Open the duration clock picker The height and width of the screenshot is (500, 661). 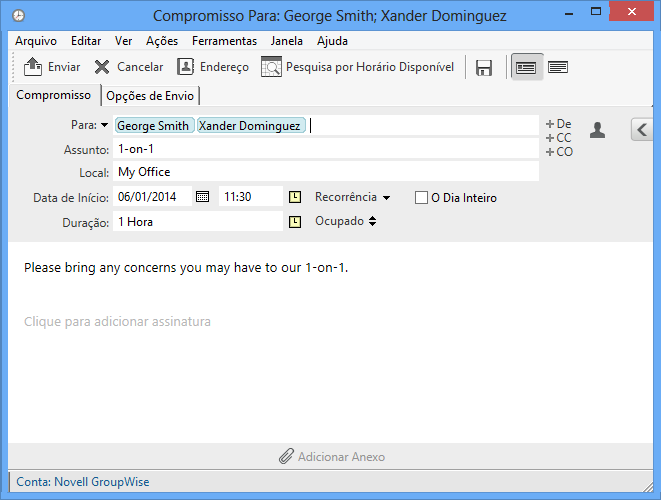[295, 222]
